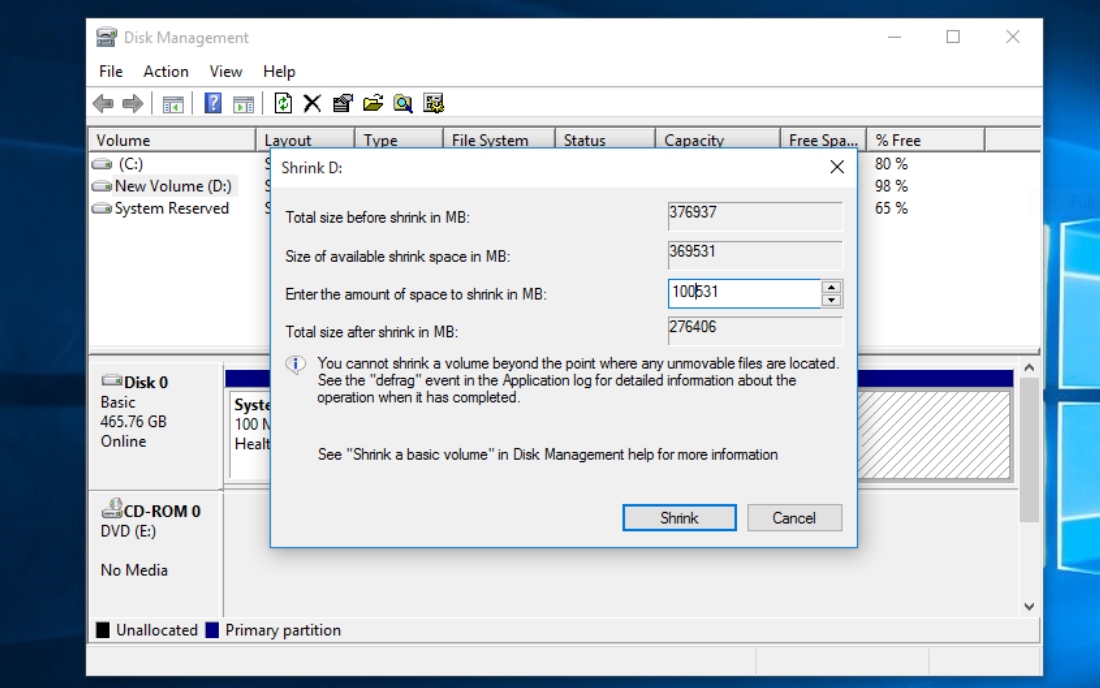Click the 65 % free value

click(x=891, y=208)
